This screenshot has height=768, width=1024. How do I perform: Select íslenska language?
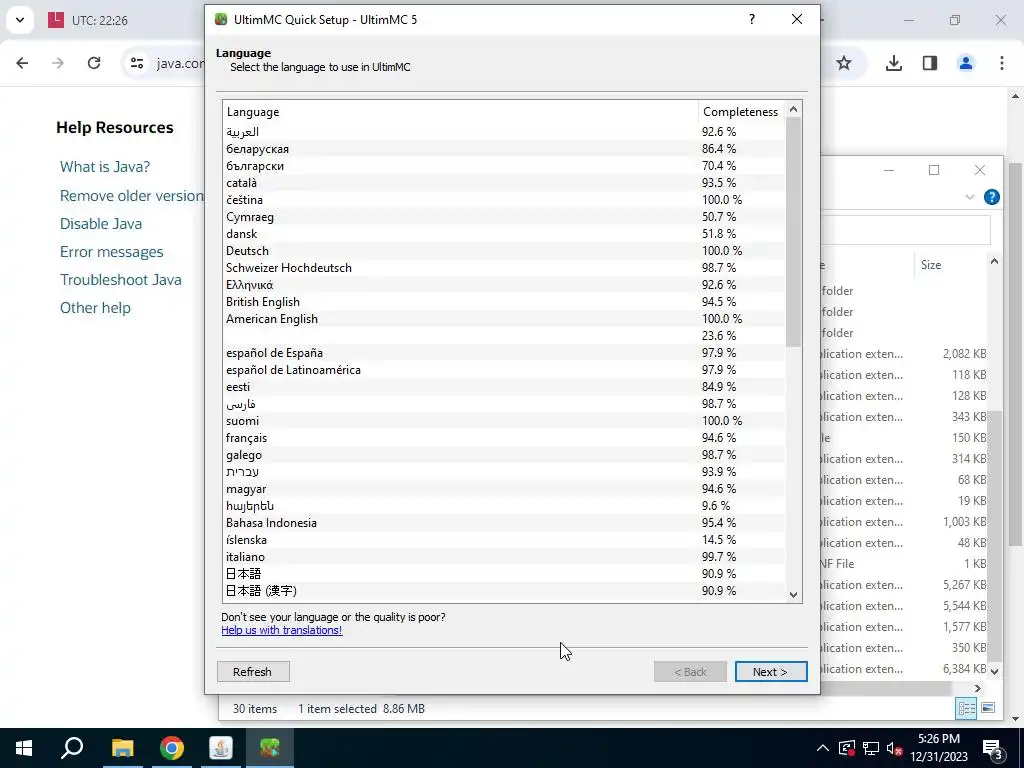coord(504,539)
